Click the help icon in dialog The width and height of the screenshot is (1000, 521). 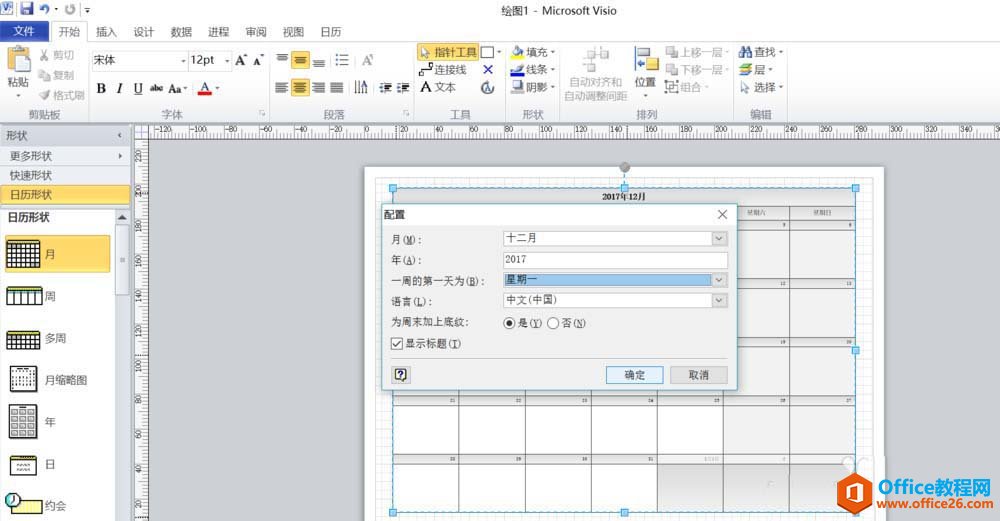tap(401, 374)
